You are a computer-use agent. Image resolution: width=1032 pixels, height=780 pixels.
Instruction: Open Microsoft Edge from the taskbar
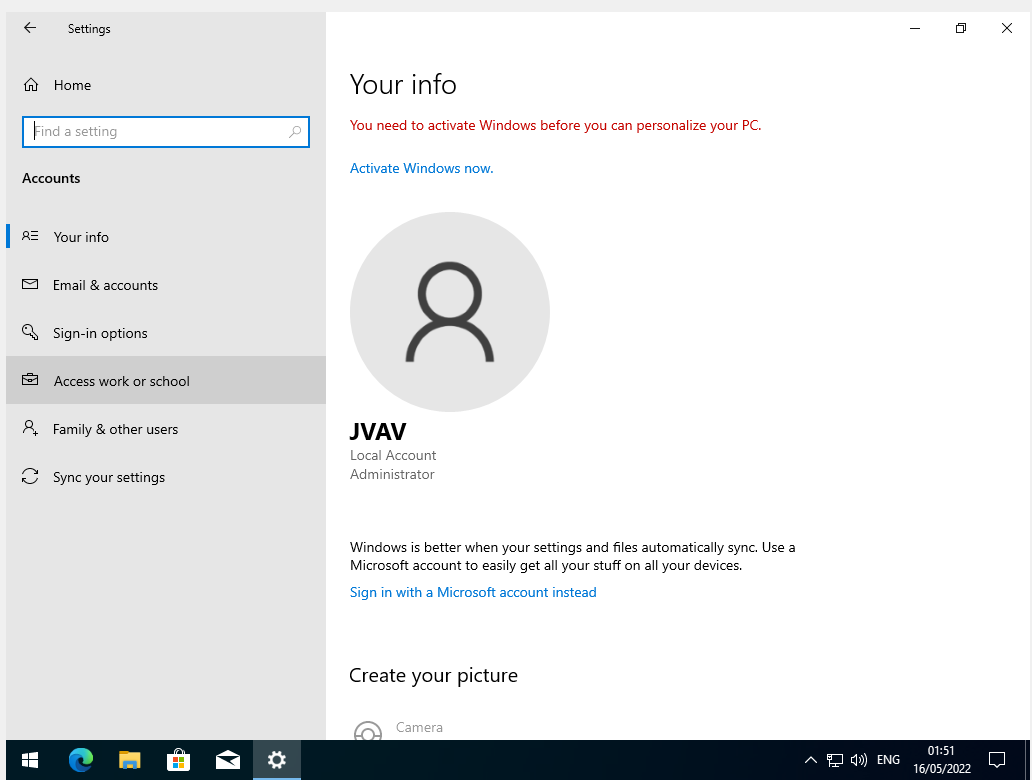80,760
